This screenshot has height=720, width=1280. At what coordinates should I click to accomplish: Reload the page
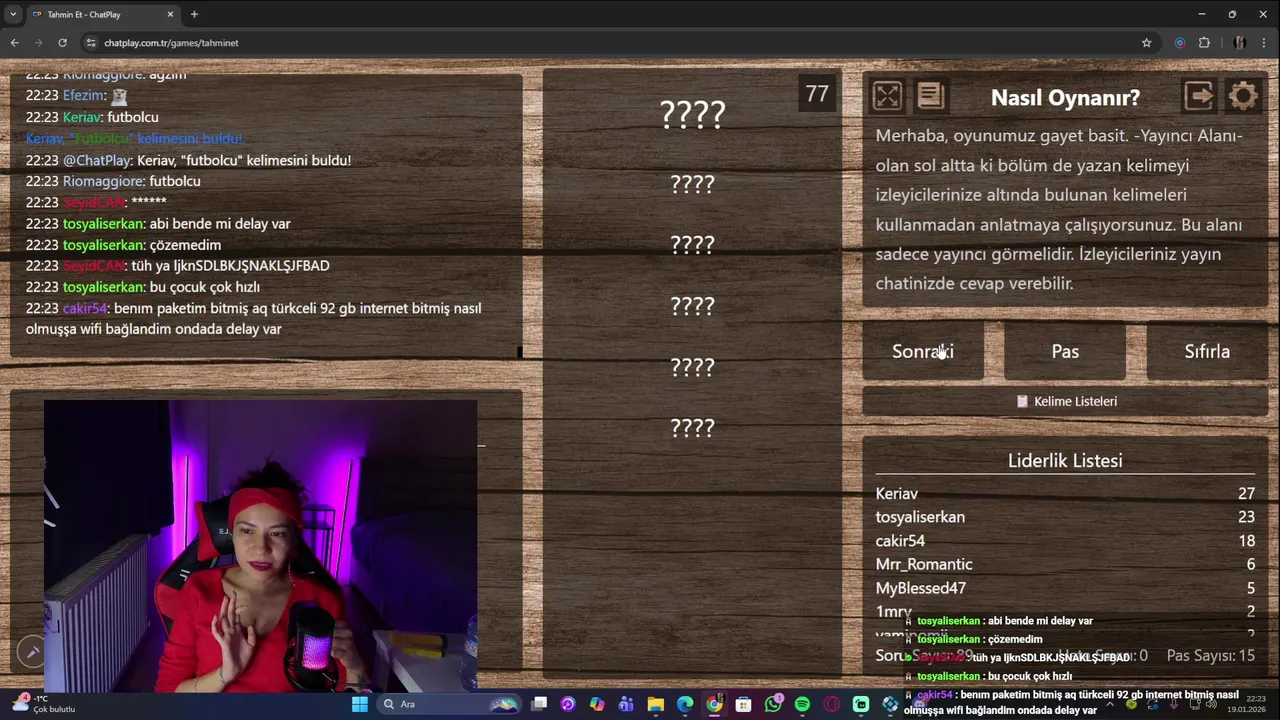(x=62, y=43)
